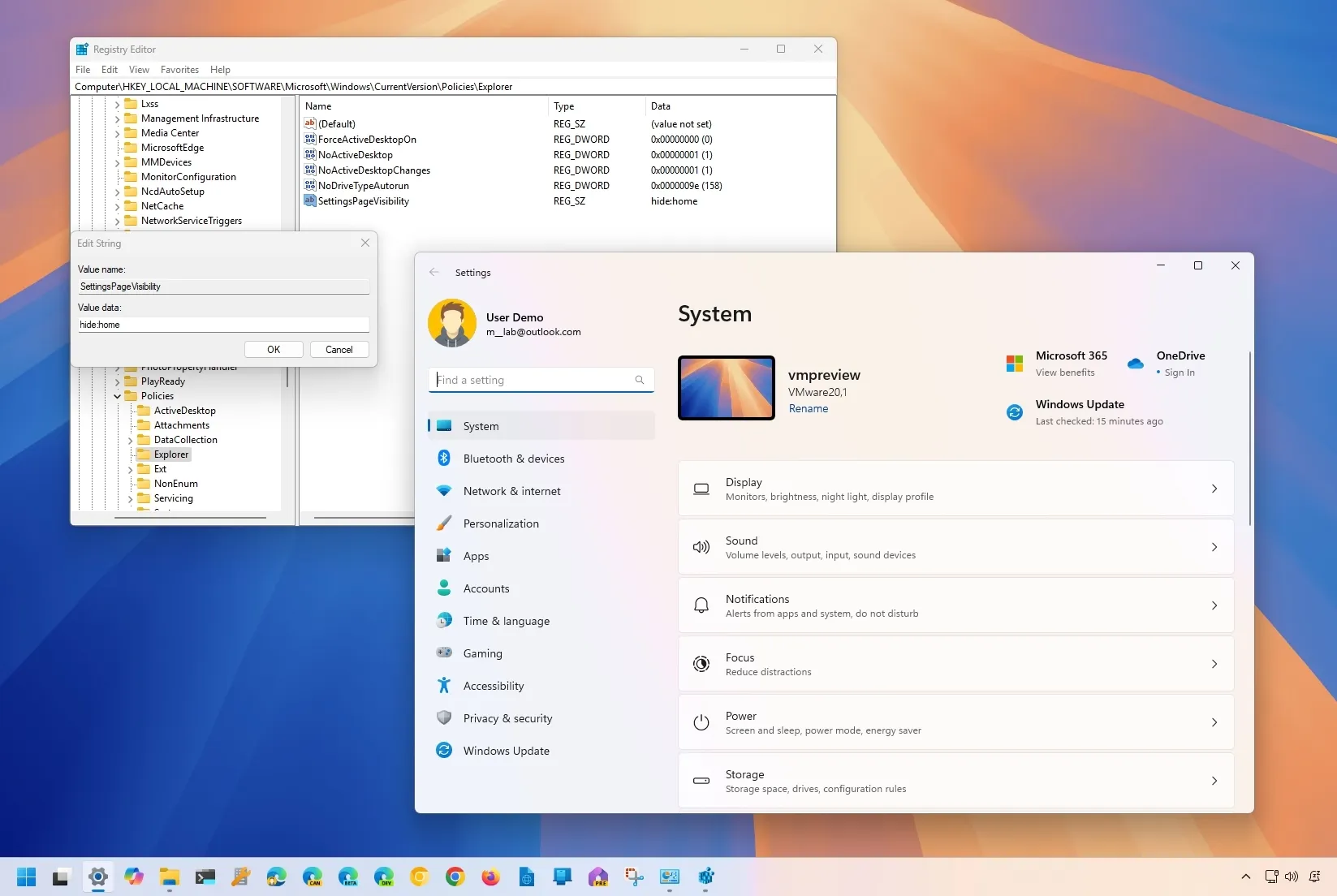Screen dimensions: 1337x896
Task: Click OK in the Edit String dialog
Action: [274, 349]
